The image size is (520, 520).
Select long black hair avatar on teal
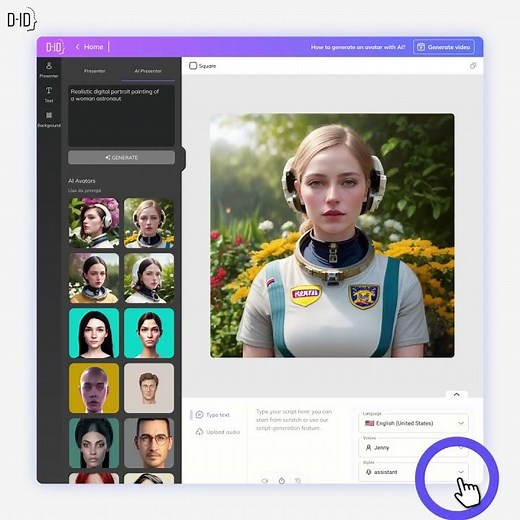coord(94,333)
